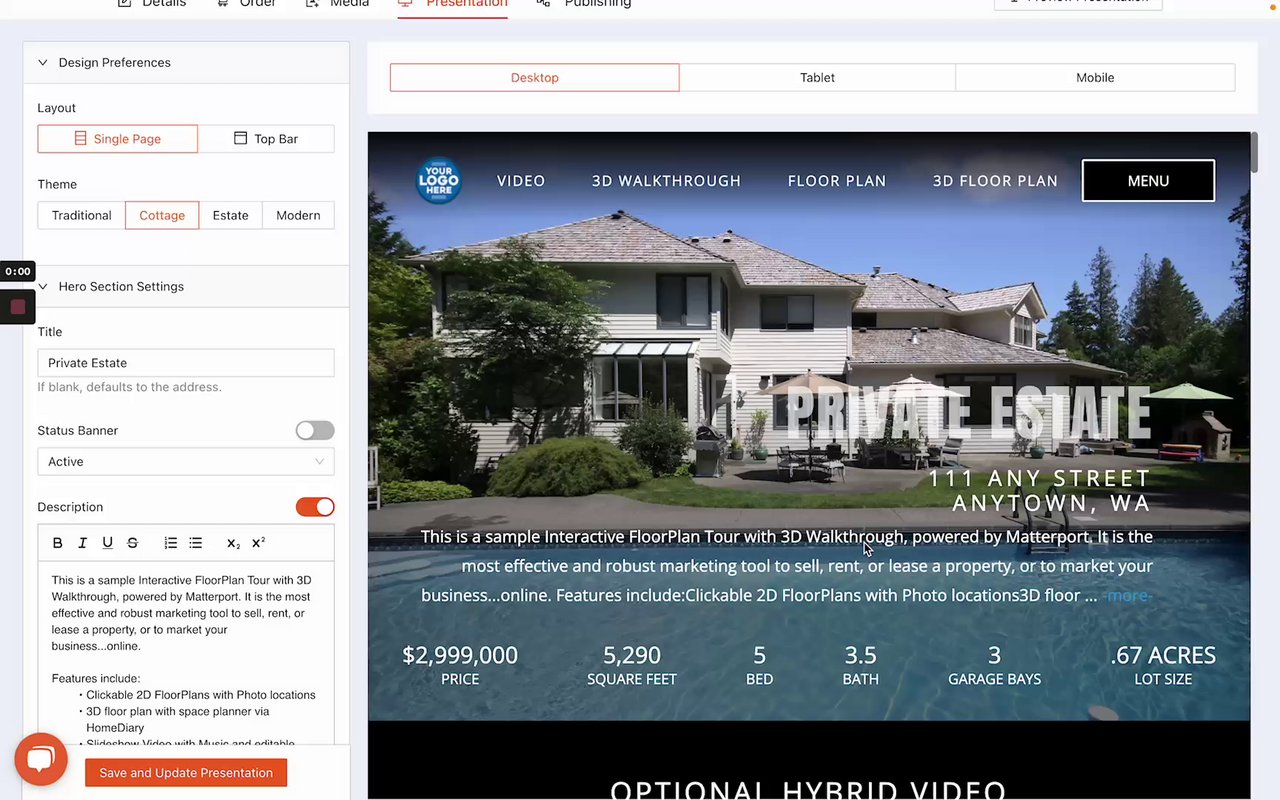Select the Top Bar layout

266,139
